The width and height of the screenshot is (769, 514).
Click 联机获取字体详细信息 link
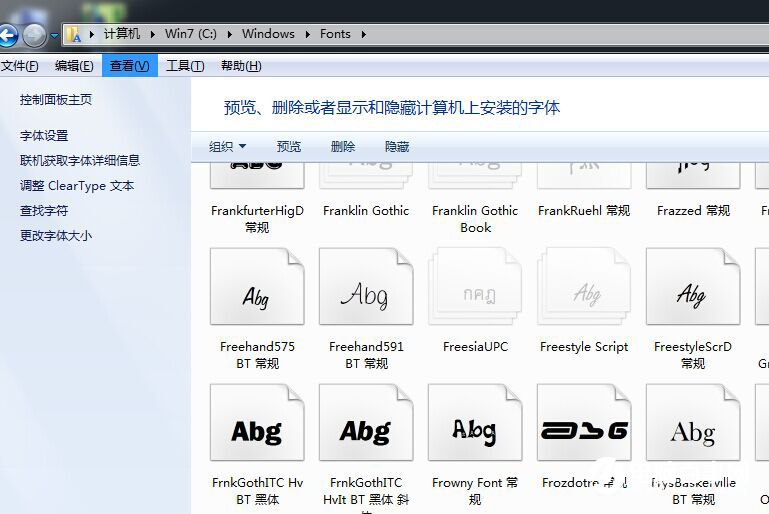point(80,160)
